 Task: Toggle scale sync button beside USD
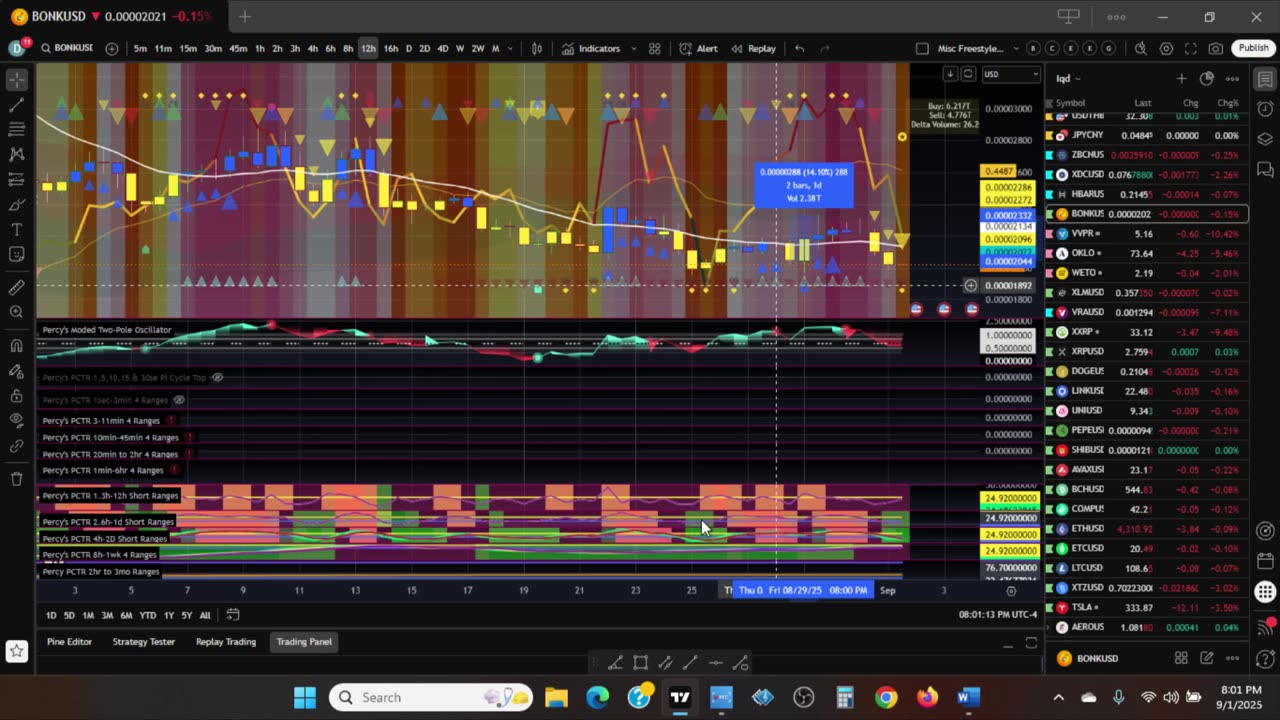(x=968, y=74)
